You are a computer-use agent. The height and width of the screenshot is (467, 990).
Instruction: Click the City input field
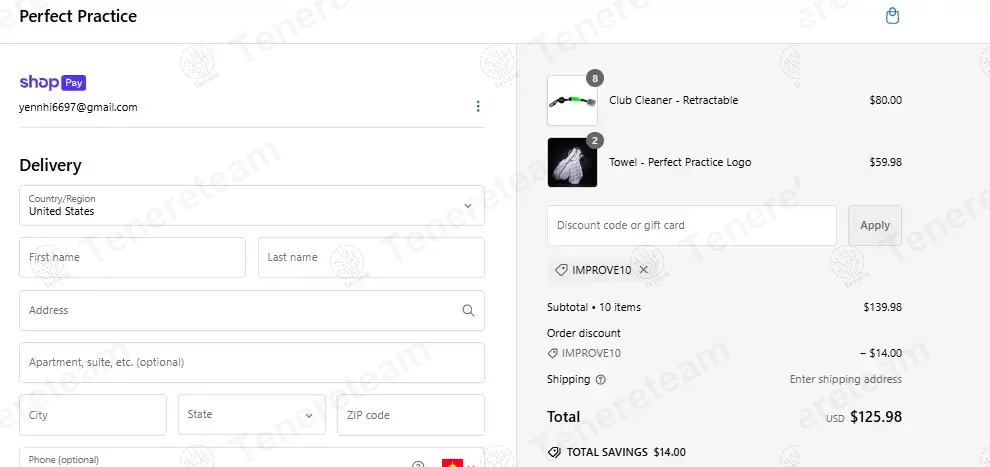[93, 415]
